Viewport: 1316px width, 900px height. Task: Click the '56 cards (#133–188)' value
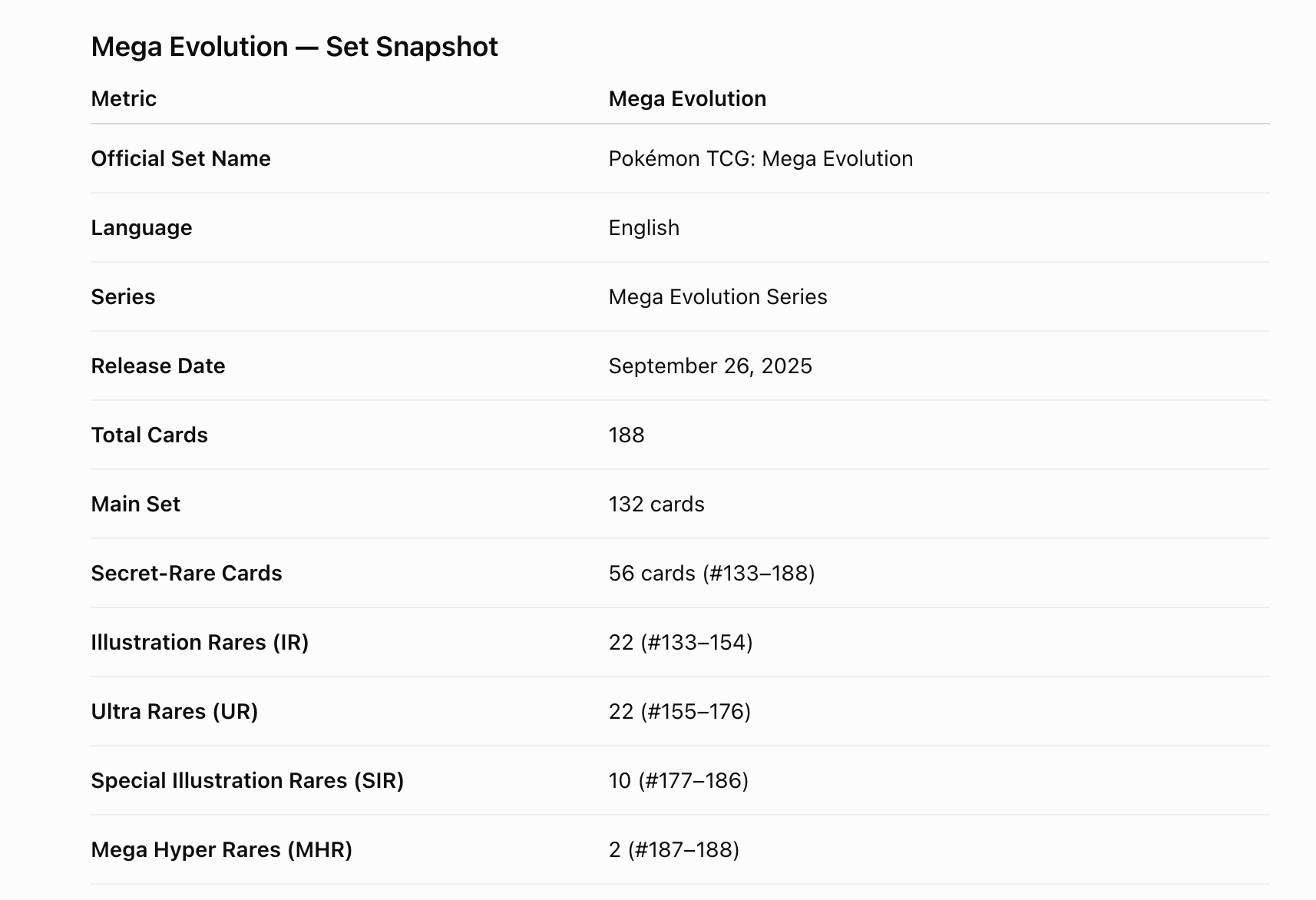712,574
